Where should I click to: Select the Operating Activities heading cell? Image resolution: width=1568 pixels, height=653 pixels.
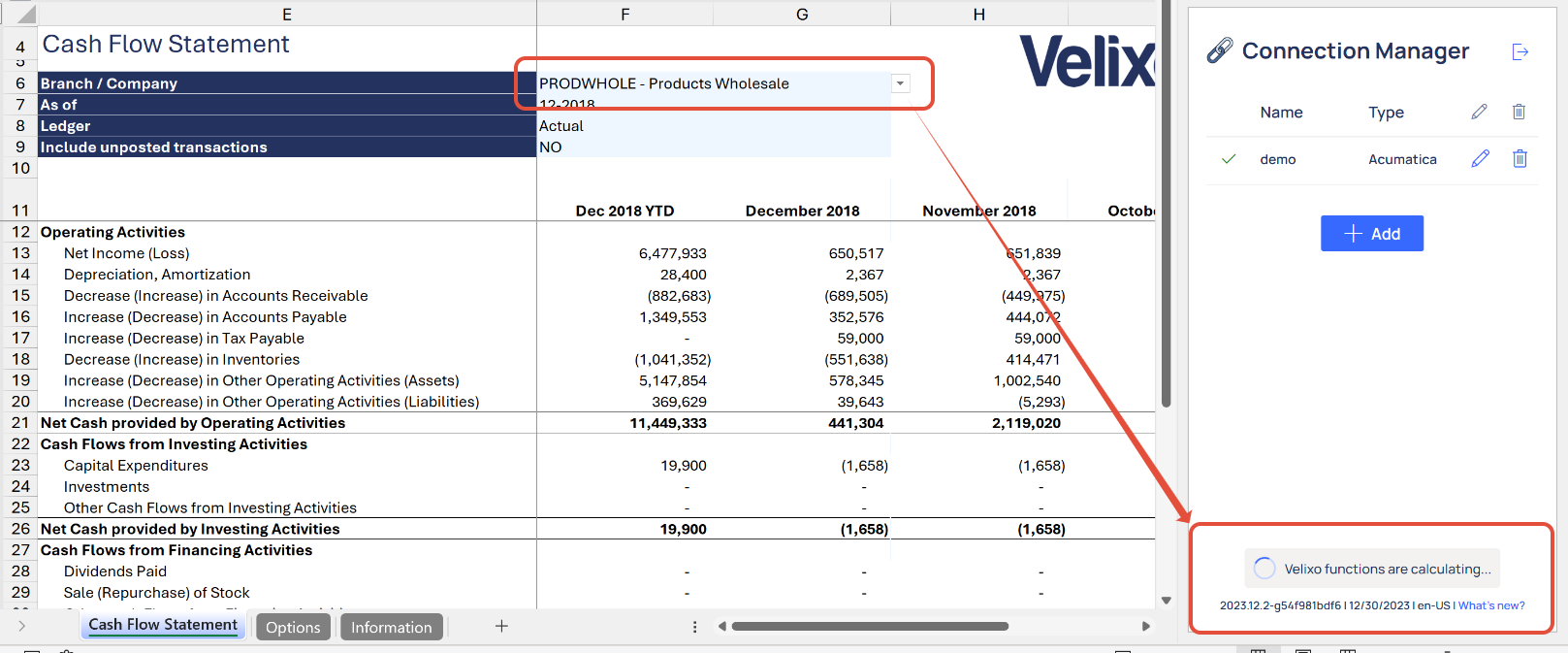[x=112, y=232]
